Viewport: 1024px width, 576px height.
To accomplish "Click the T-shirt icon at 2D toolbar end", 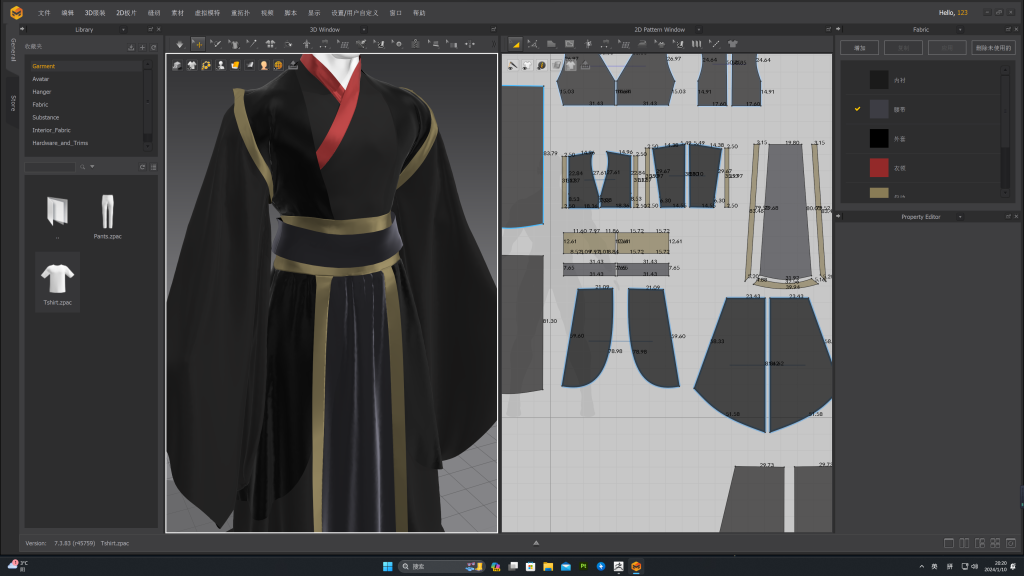I will (x=733, y=44).
